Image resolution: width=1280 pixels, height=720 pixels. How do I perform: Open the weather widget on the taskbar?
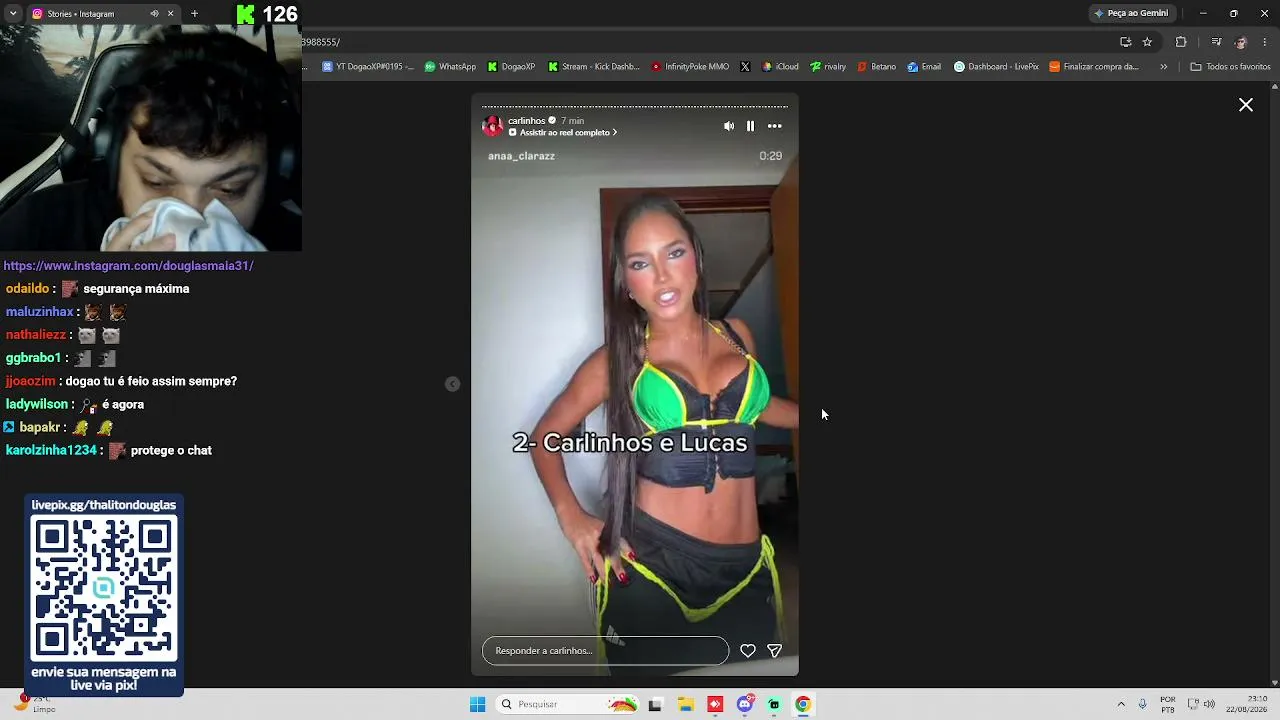[34, 704]
